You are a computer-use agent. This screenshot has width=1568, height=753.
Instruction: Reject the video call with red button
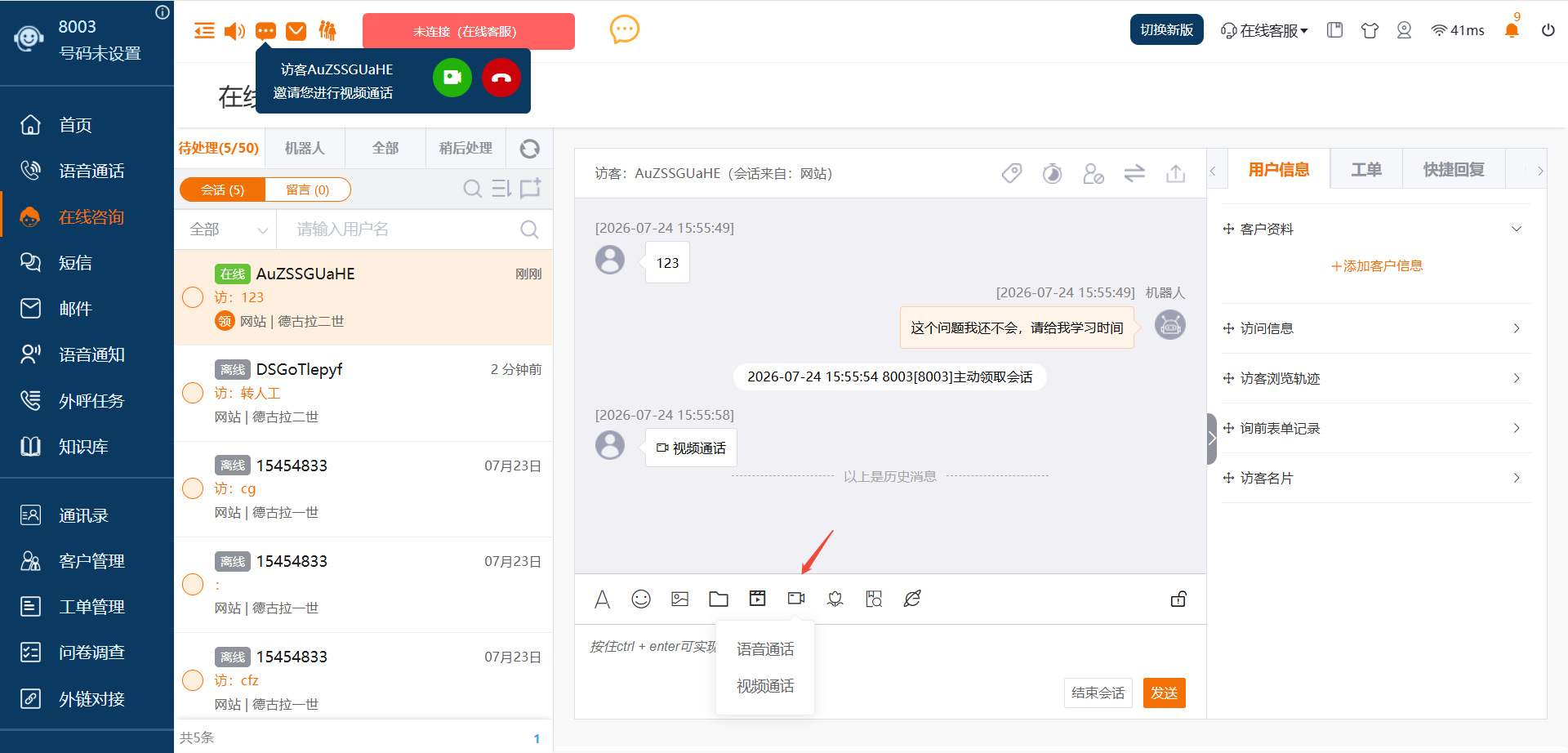(501, 78)
